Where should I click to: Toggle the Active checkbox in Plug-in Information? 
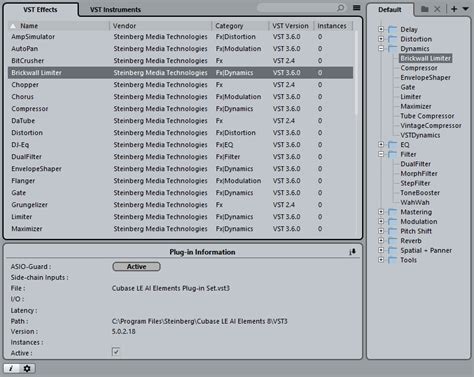116,352
